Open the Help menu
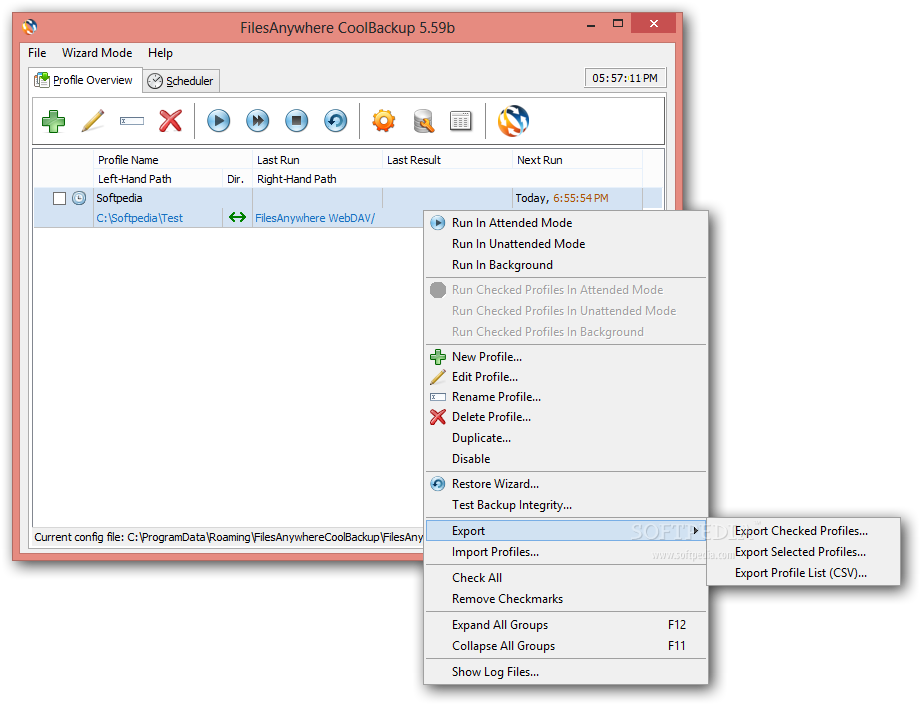921x705 pixels. pos(160,53)
